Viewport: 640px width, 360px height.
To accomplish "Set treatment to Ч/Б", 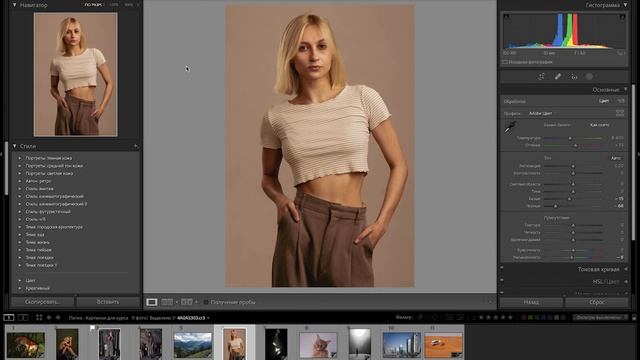I will [621, 101].
